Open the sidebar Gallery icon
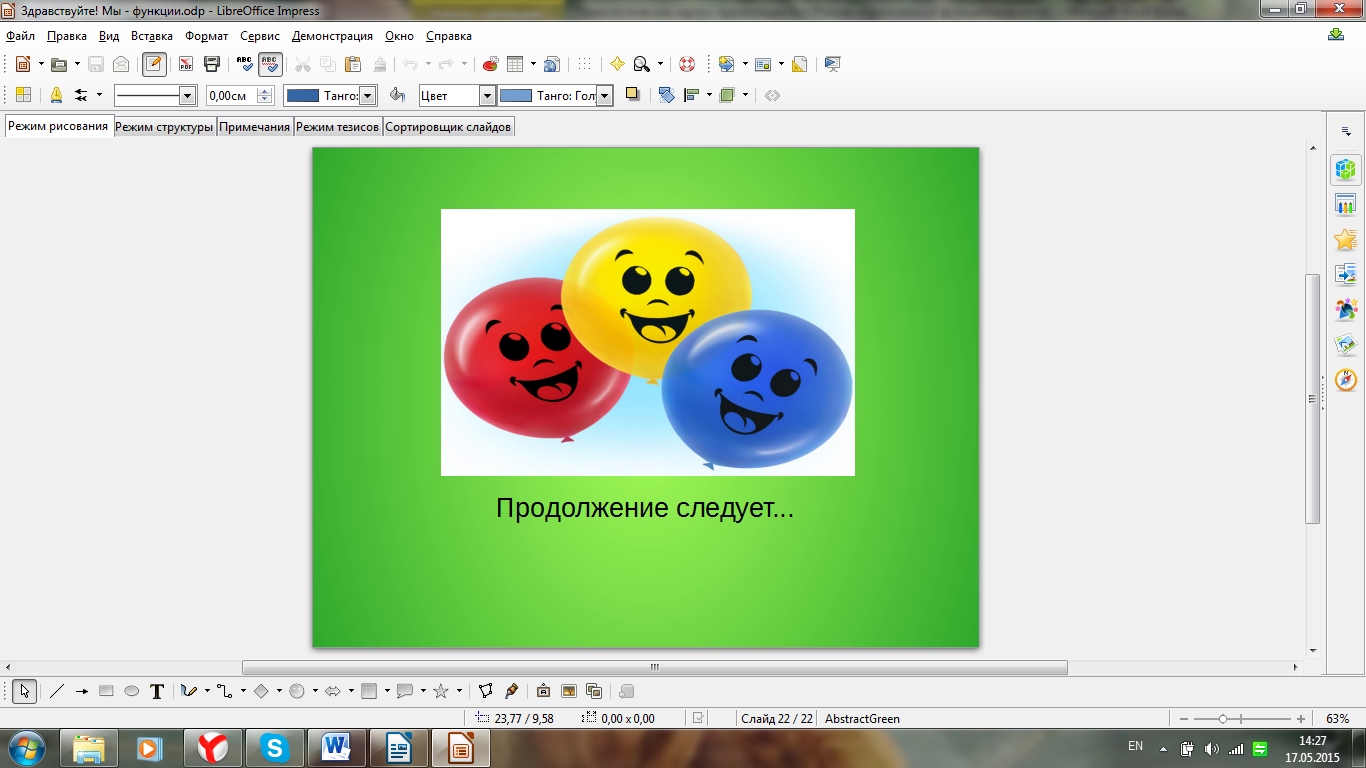This screenshot has width=1366, height=768. point(1345,345)
